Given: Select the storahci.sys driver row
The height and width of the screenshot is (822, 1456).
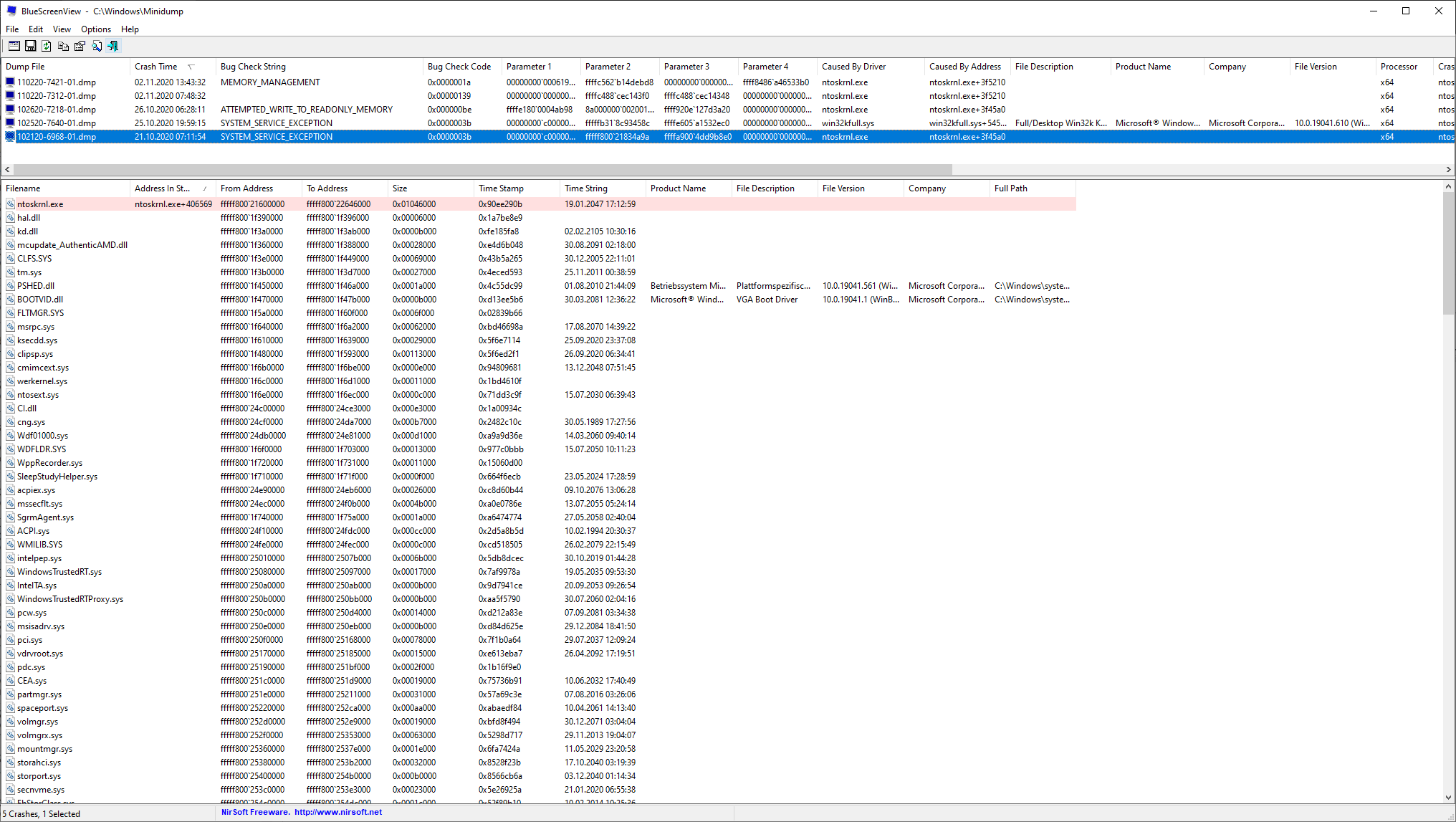Looking at the screenshot, I should 39,763.
